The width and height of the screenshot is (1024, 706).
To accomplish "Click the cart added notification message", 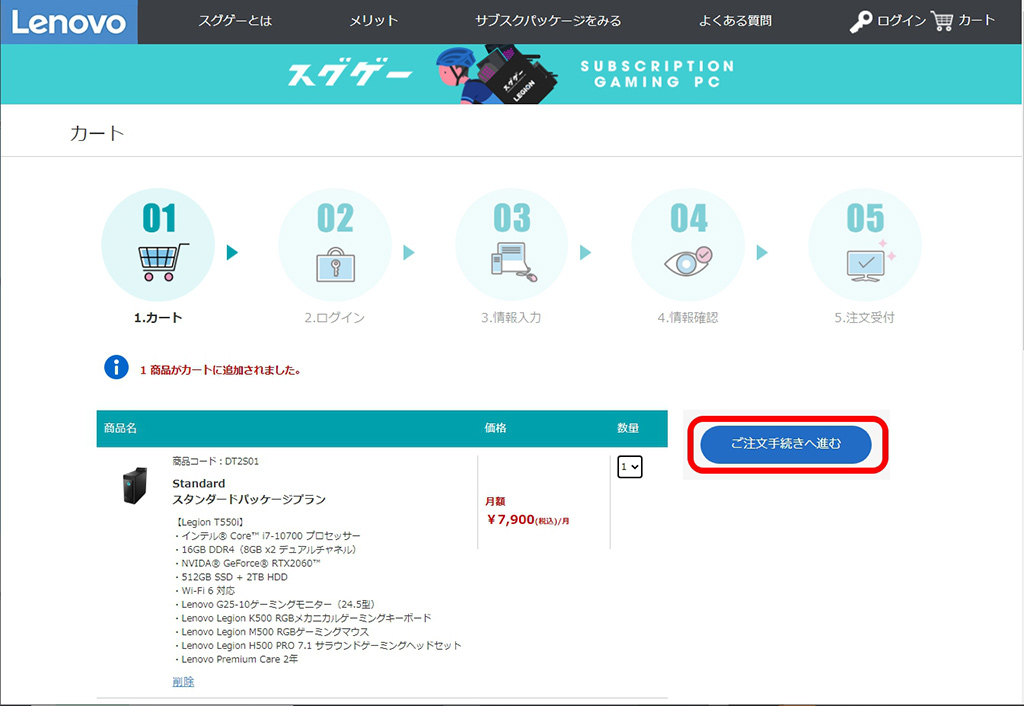I will (220, 370).
